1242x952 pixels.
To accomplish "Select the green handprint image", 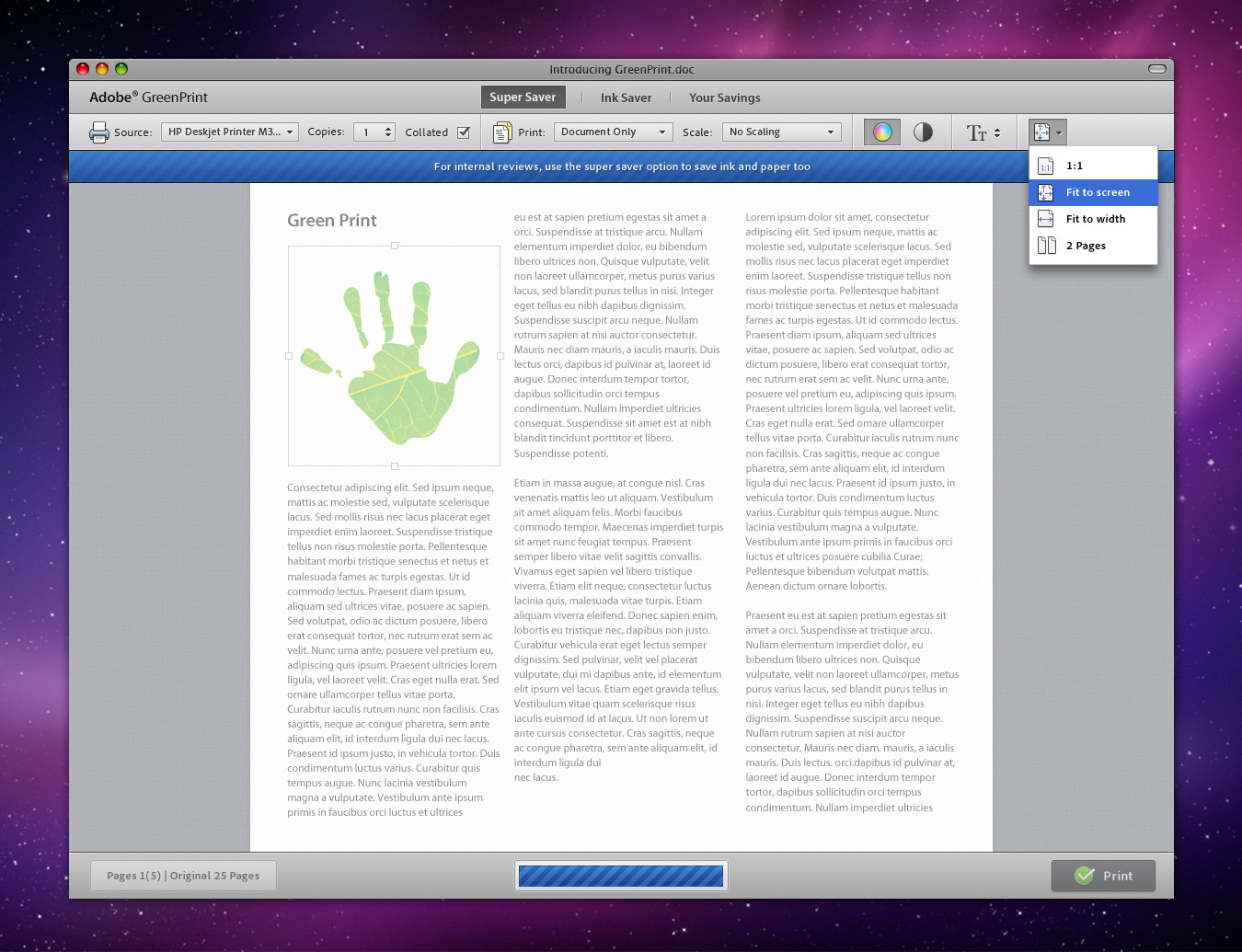I will (x=394, y=355).
